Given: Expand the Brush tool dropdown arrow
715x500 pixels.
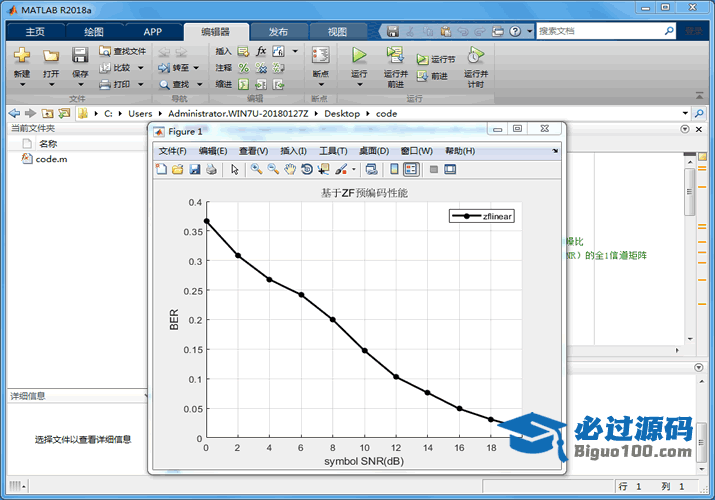Looking at the screenshot, I should [353, 170].
